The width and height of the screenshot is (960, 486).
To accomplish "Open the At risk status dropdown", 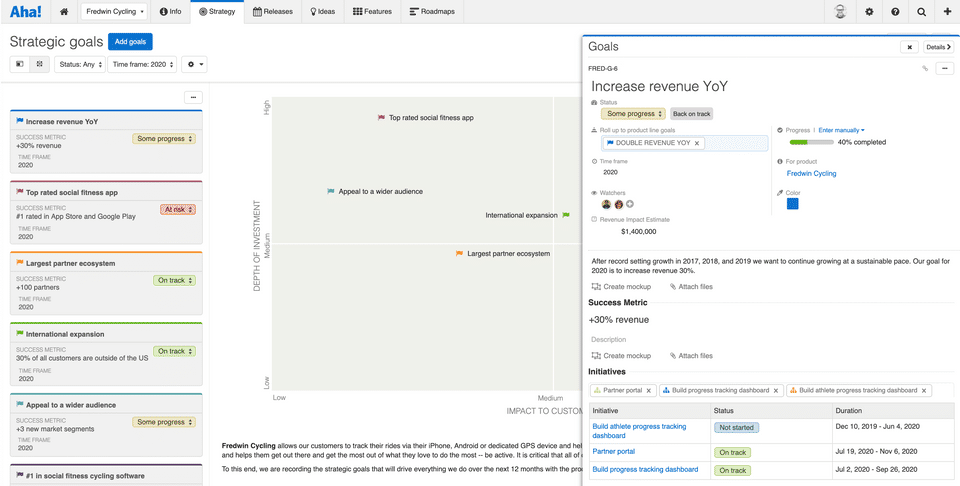I will 178,209.
